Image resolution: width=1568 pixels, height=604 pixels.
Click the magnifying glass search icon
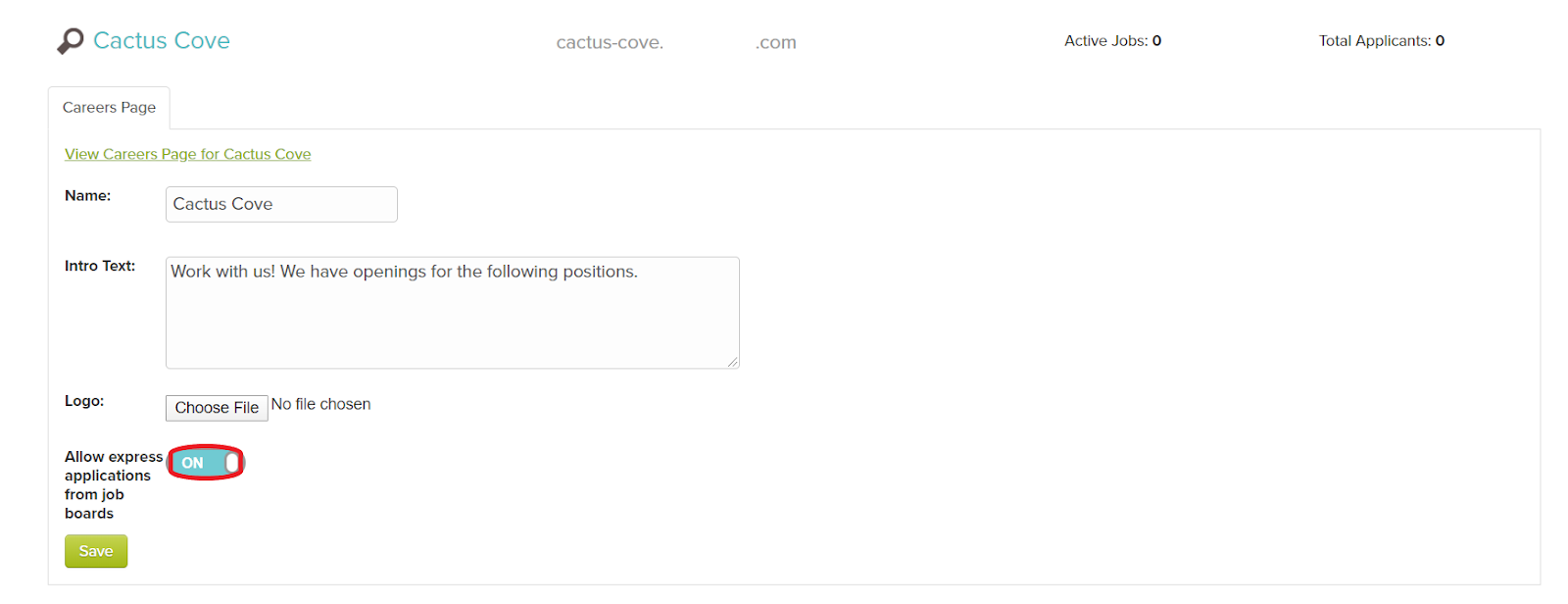(x=69, y=40)
